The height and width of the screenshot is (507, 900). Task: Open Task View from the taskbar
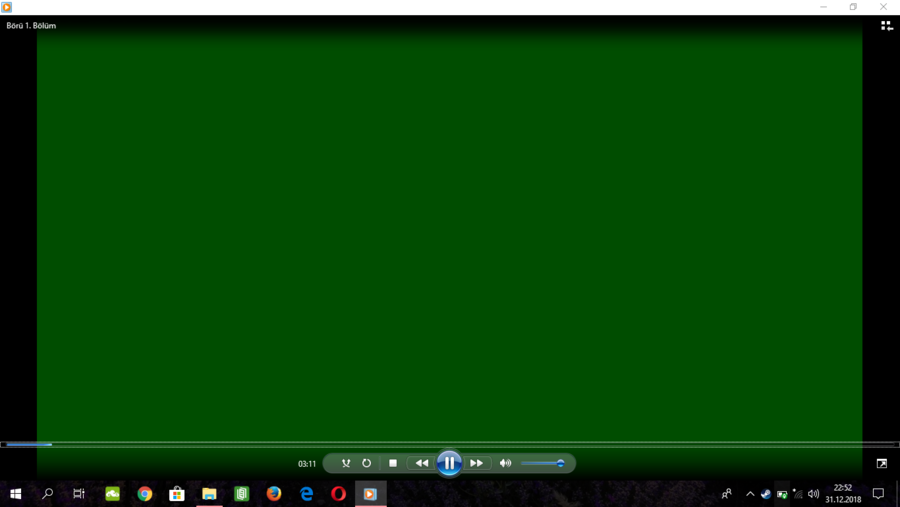click(79, 494)
